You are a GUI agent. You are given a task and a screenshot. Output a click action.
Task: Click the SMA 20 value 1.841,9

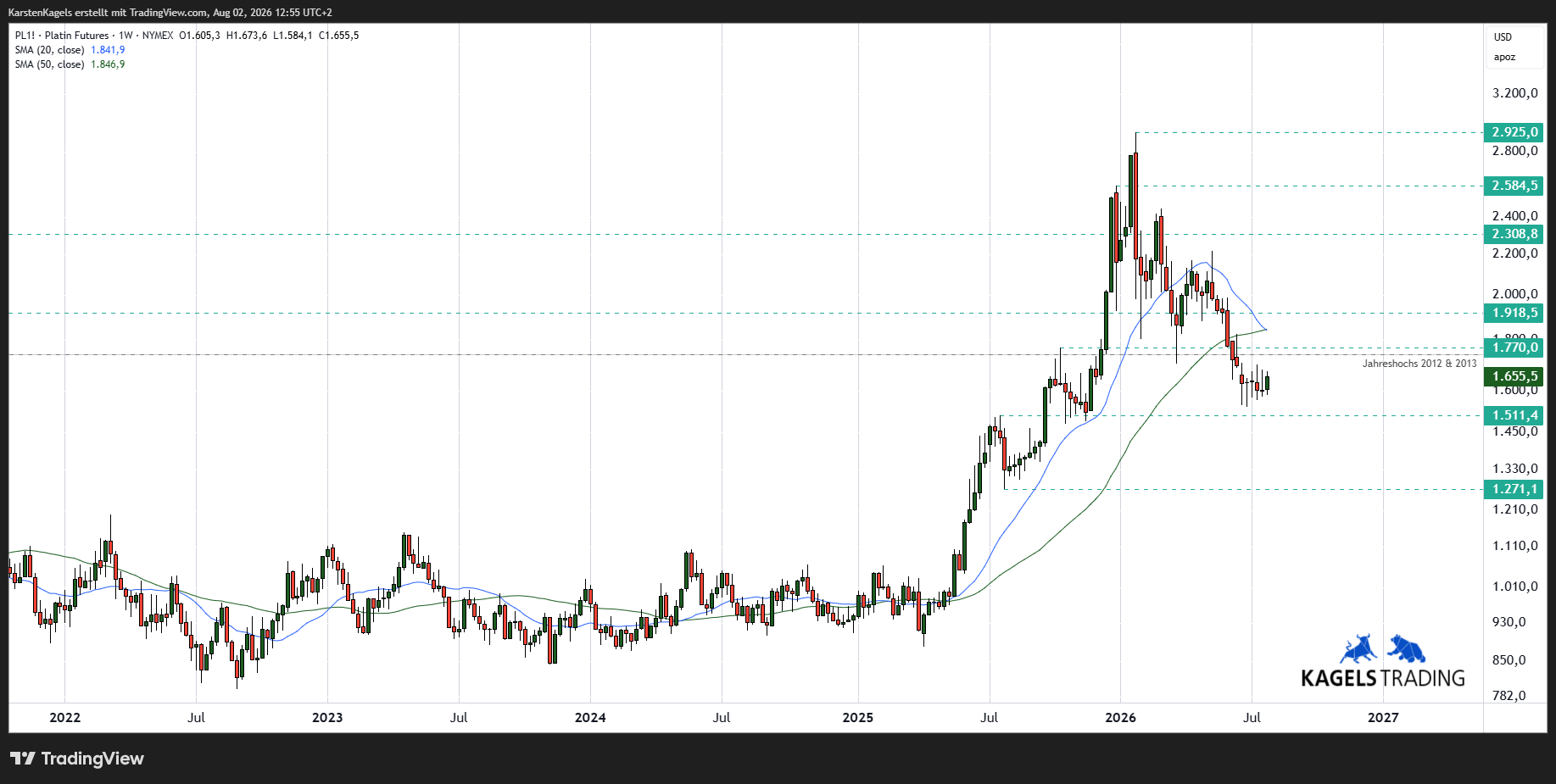pos(108,50)
